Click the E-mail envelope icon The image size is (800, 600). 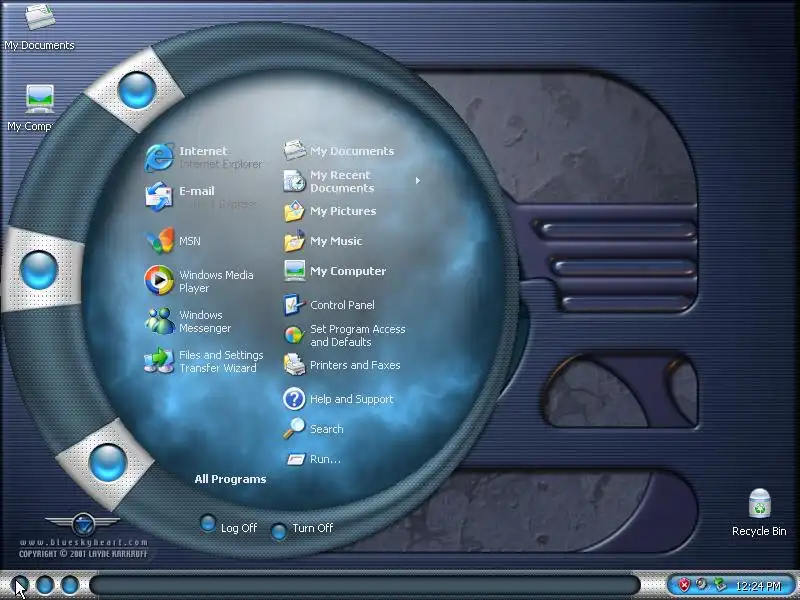click(159, 196)
